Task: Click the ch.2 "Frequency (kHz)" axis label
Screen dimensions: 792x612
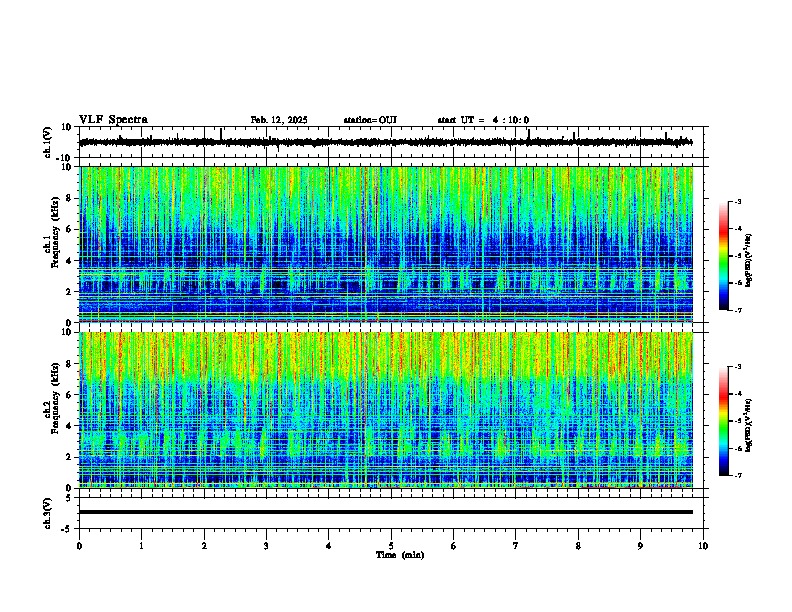Action: [x=55, y=398]
